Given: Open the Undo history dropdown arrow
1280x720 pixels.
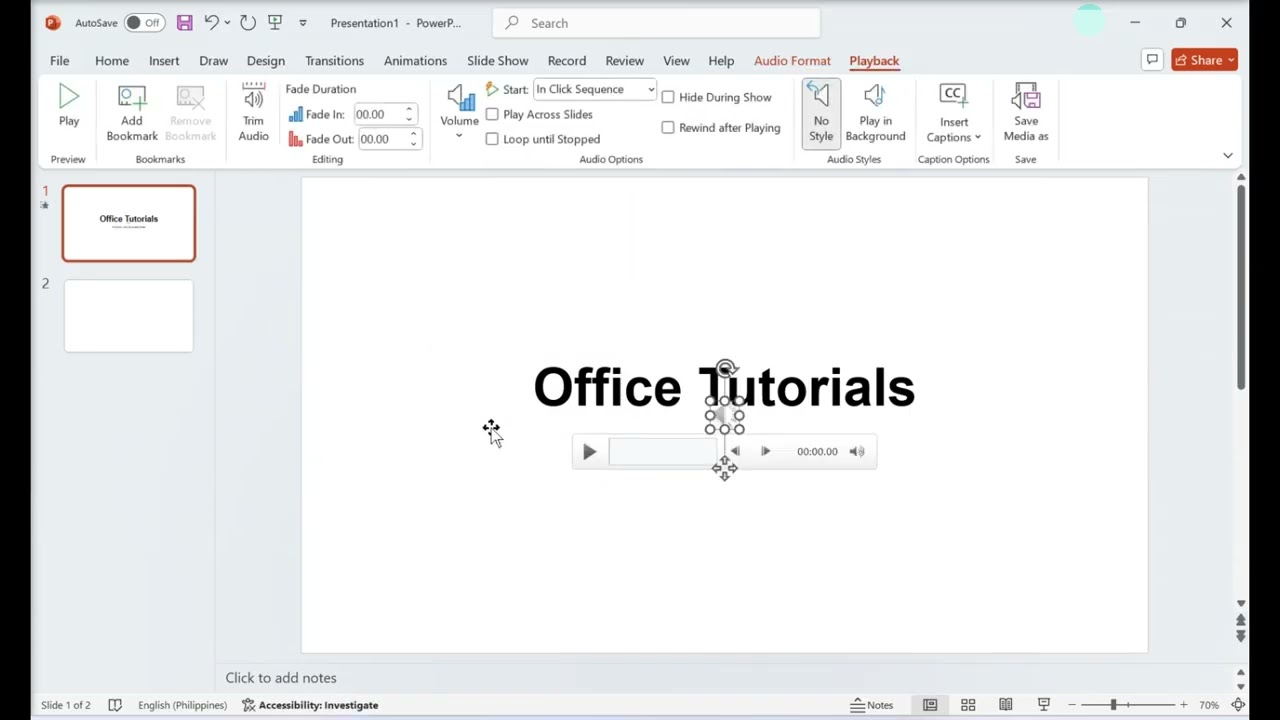Looking at the screenshot, I should 228,22.
